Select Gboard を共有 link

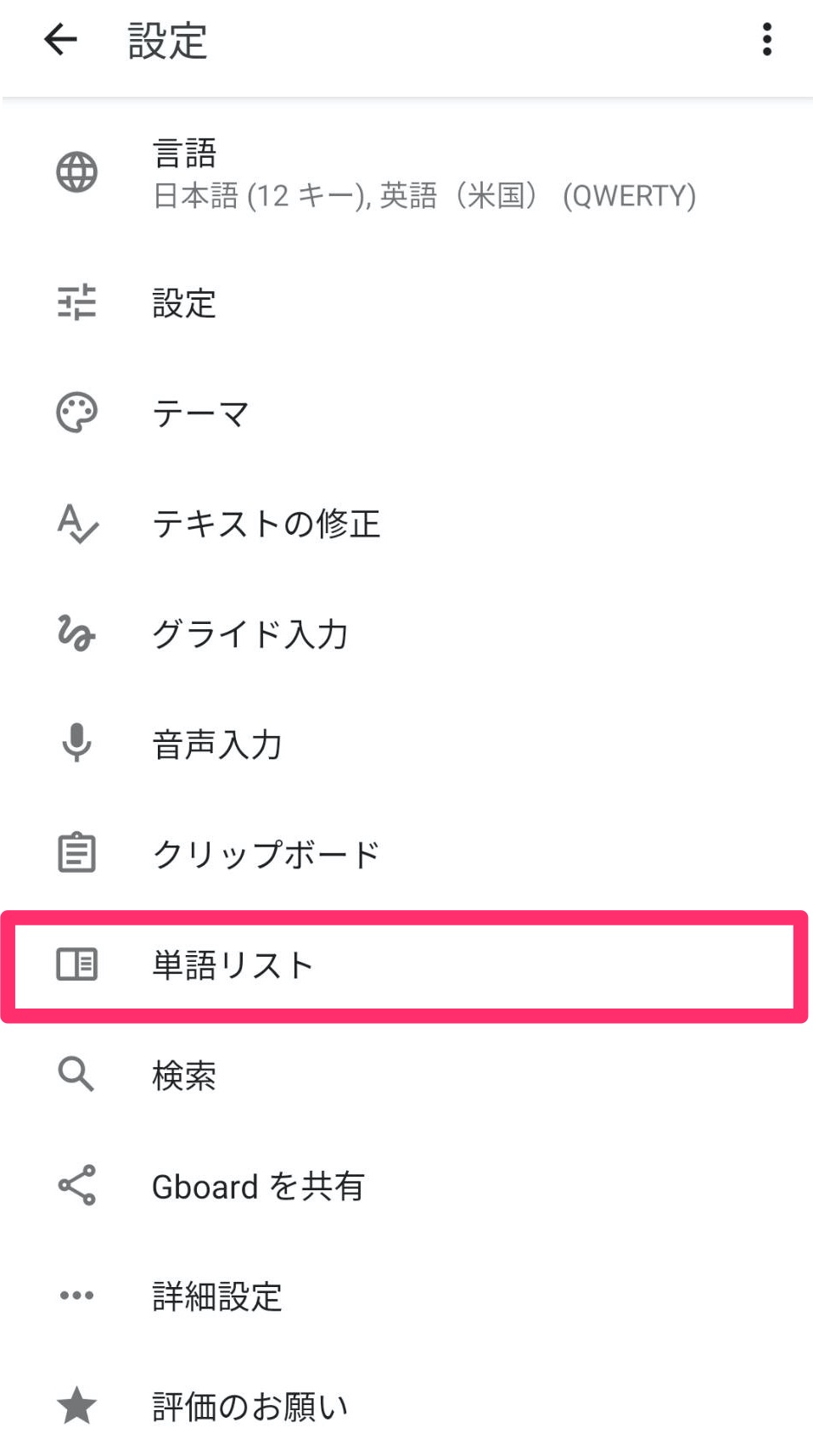(x=406, y=1185)
